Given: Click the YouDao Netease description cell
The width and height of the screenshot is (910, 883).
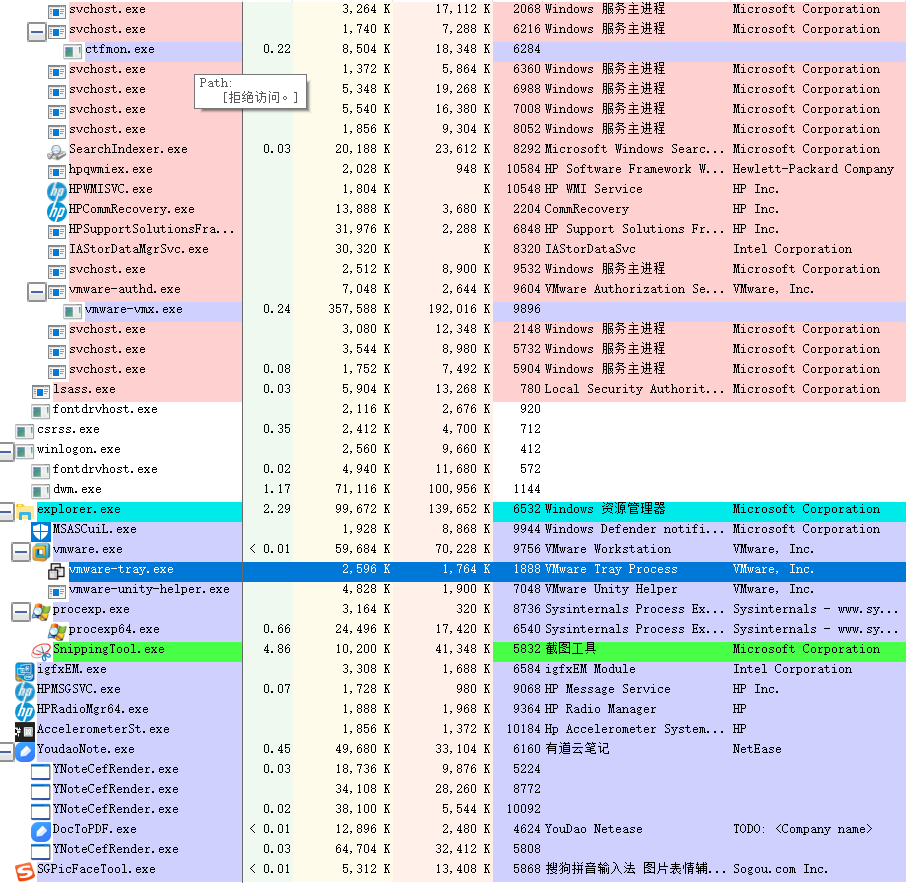Looking at the screenshot, I should click(x=594, y=830).
